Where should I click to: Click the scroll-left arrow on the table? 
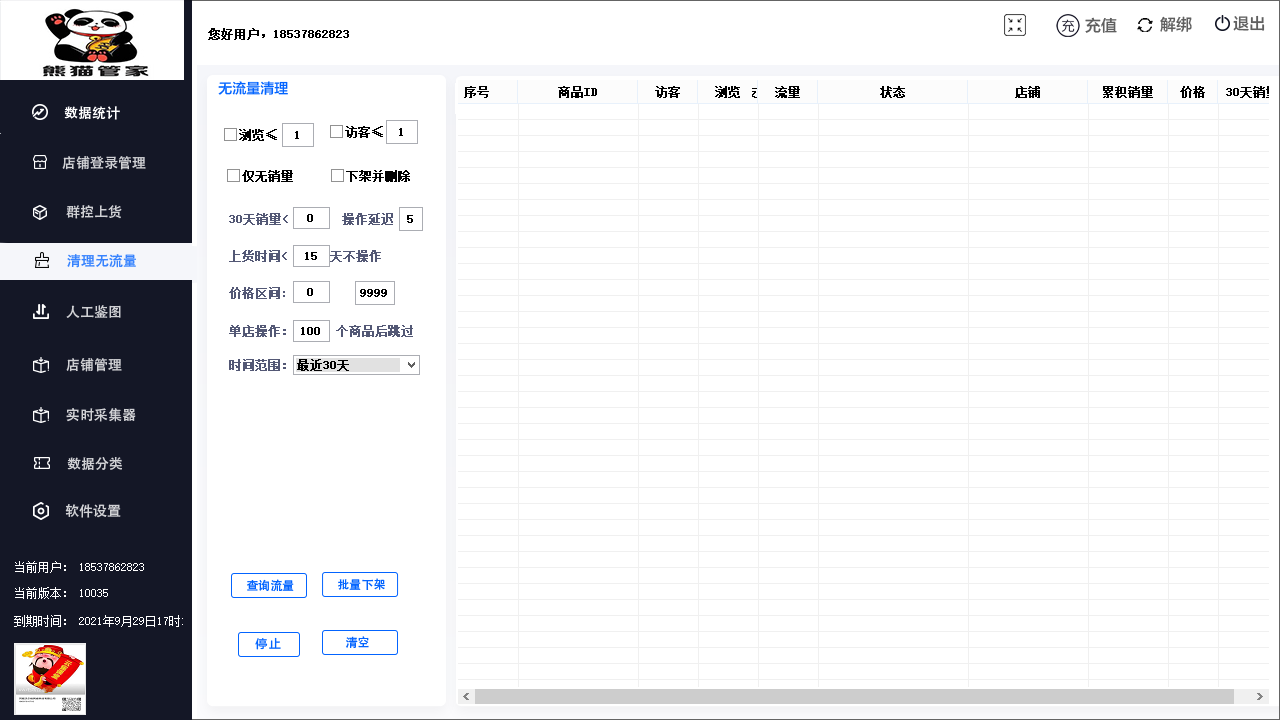[466, 696]
